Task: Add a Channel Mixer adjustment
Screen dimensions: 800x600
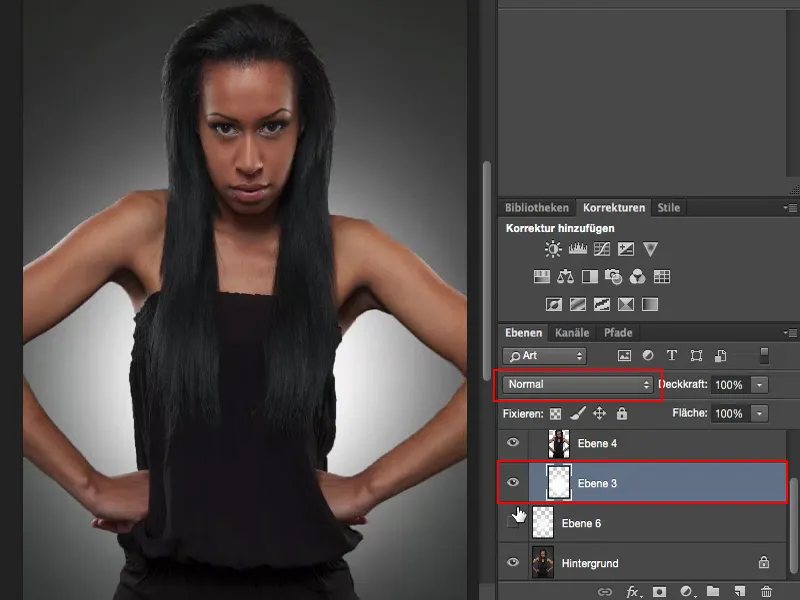Action: click(x=637, y=277)
